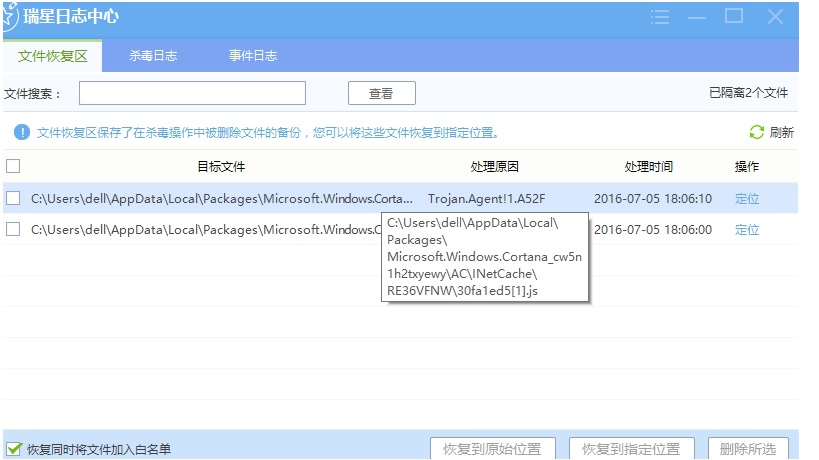Open the 事件日志 tab

click(x=253, y=55)
